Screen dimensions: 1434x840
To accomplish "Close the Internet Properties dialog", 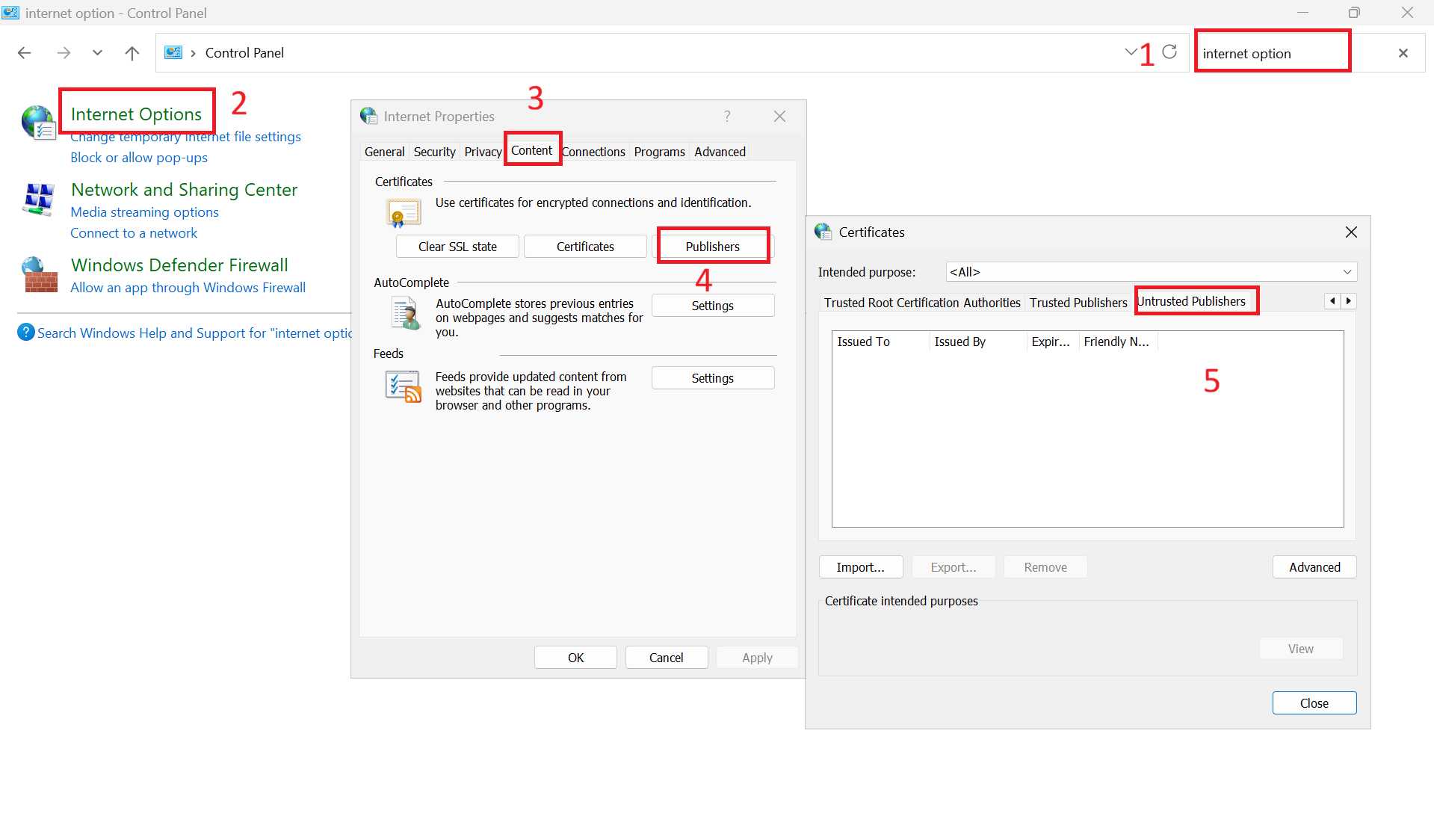I will click(x=779, y=117).
